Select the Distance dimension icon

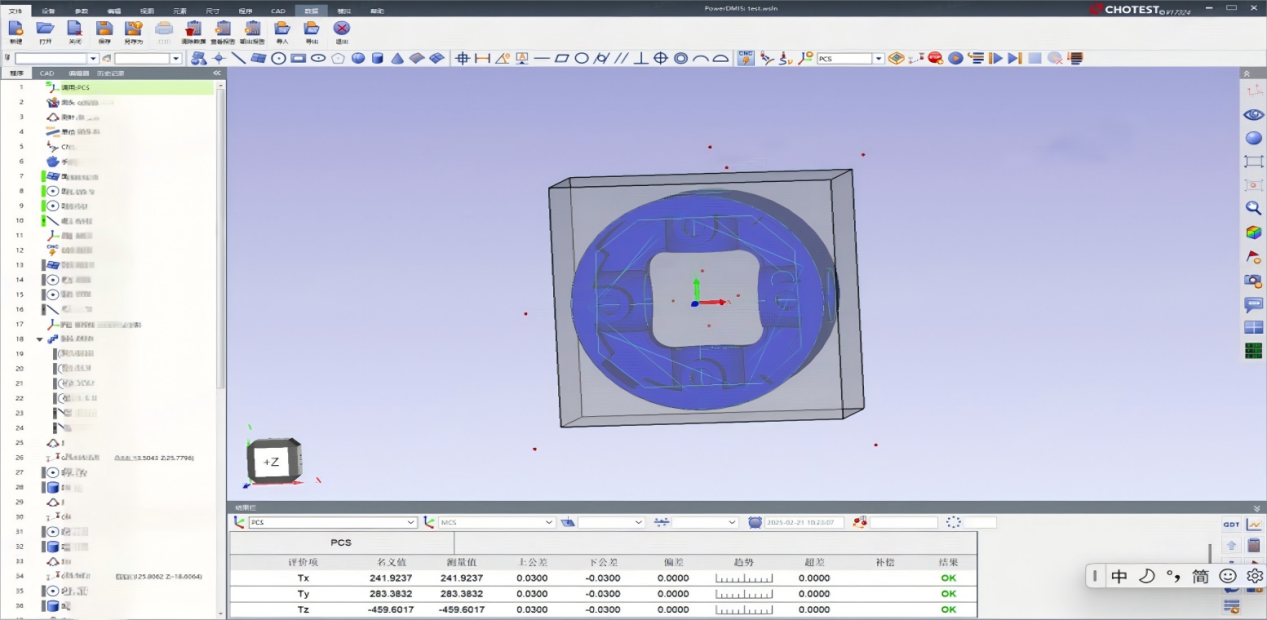[482, 58]
